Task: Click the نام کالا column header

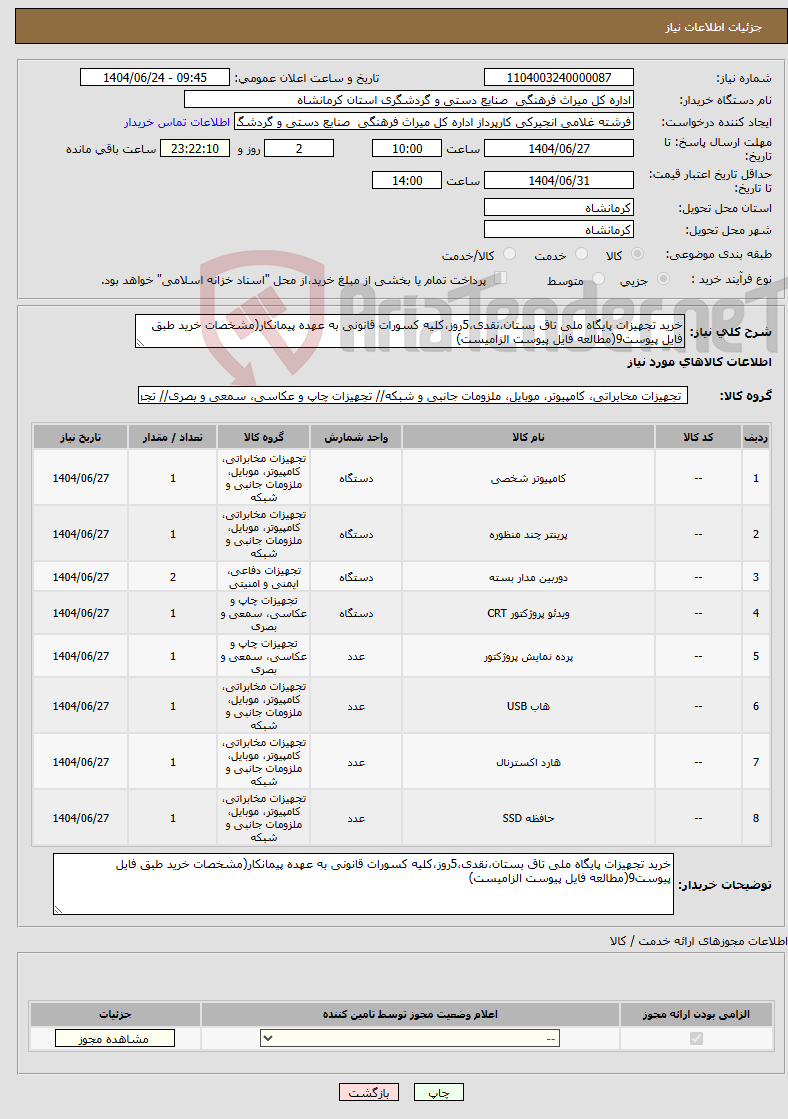Action: [528, 437]
